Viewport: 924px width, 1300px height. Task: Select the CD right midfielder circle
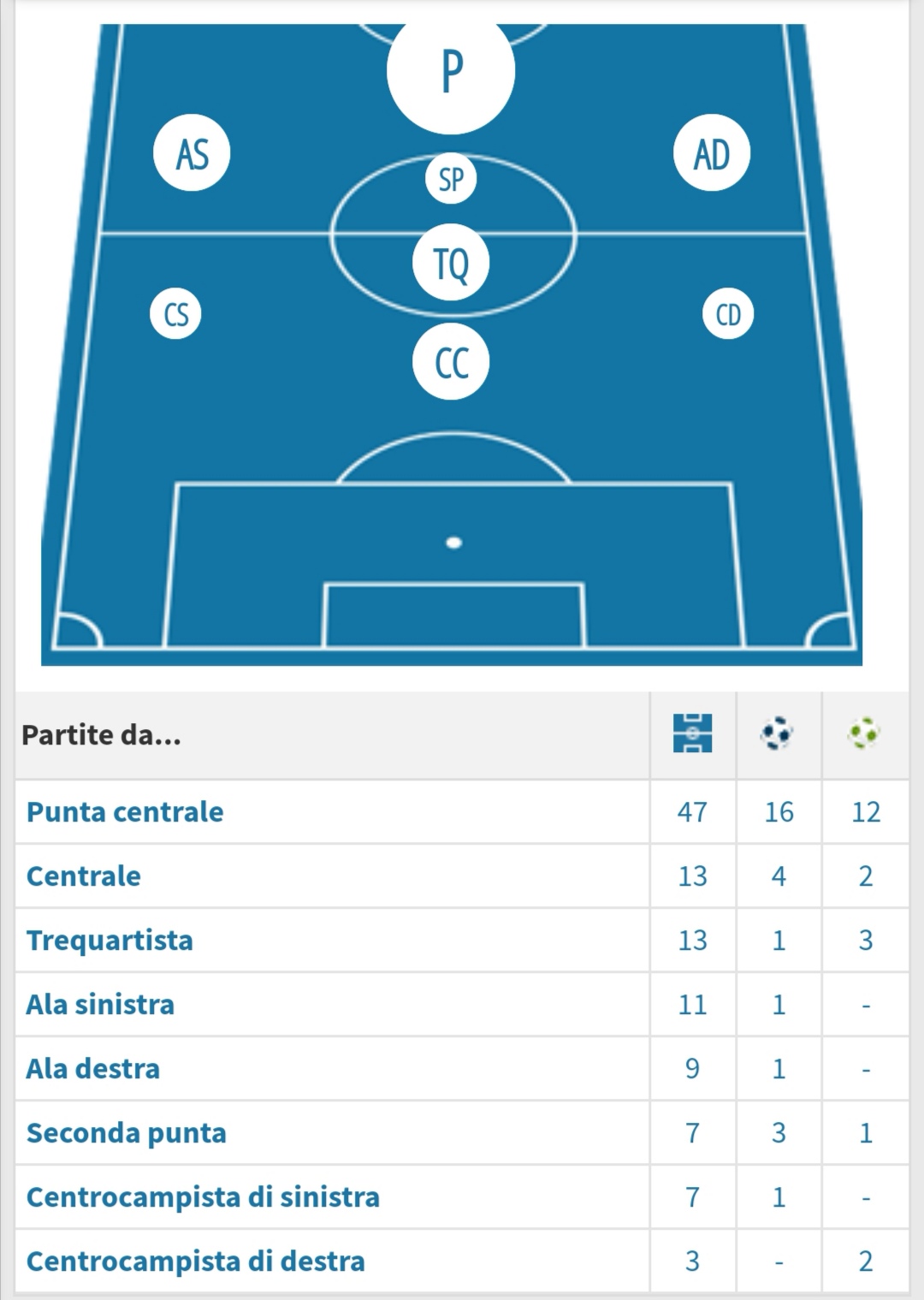[x=728, y=314]
